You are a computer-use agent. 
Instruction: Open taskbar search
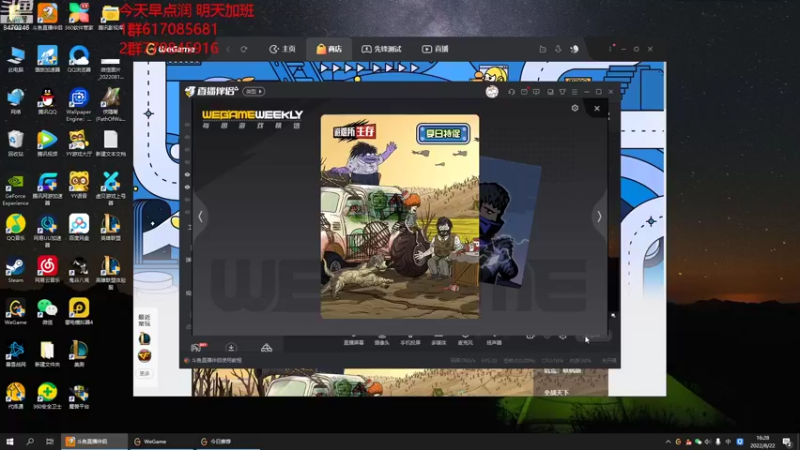(30, 441)
